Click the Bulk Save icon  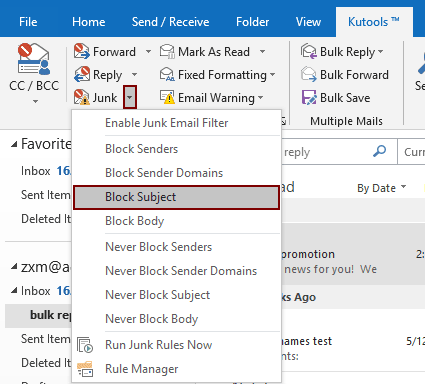point(309,97)
